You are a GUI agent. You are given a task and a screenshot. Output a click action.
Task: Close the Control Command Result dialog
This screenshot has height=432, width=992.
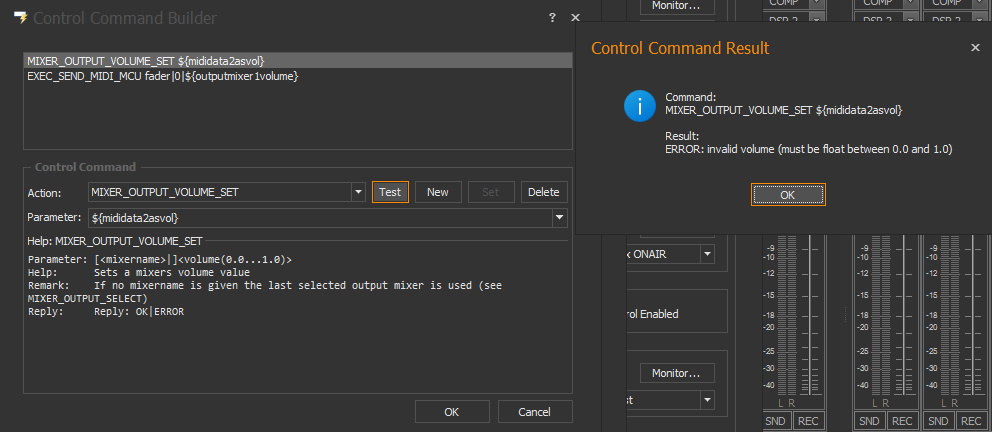975,47
